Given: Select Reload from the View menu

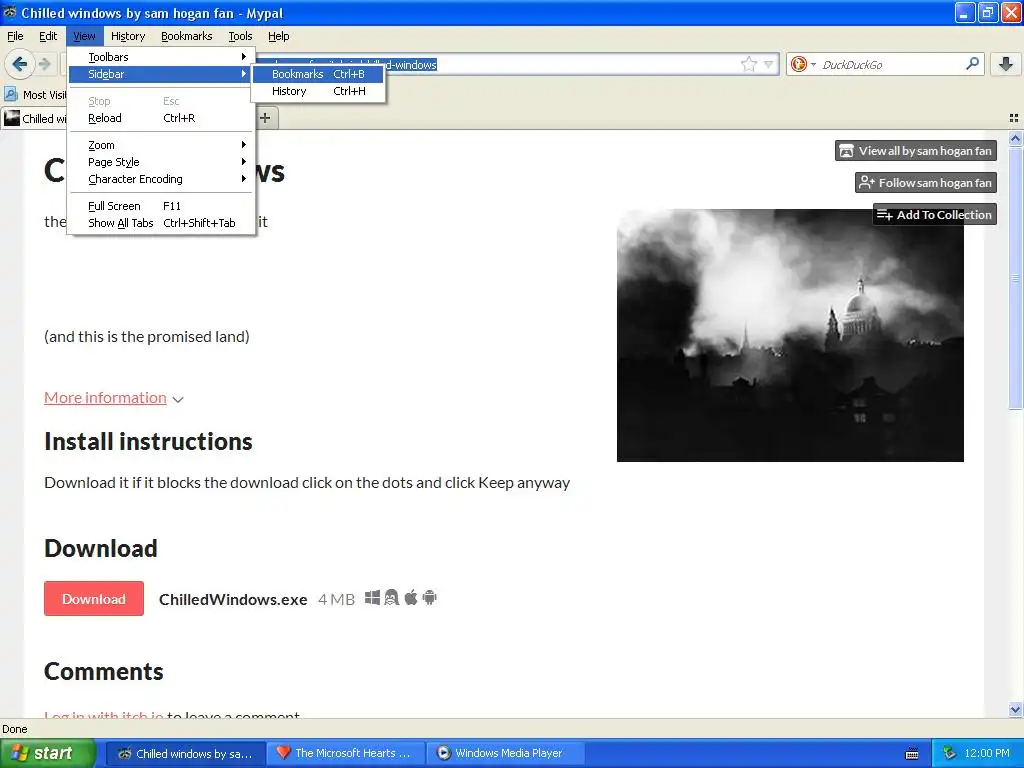Looking at the screenshot, I should pyautogui.click(x=161, y=118).
